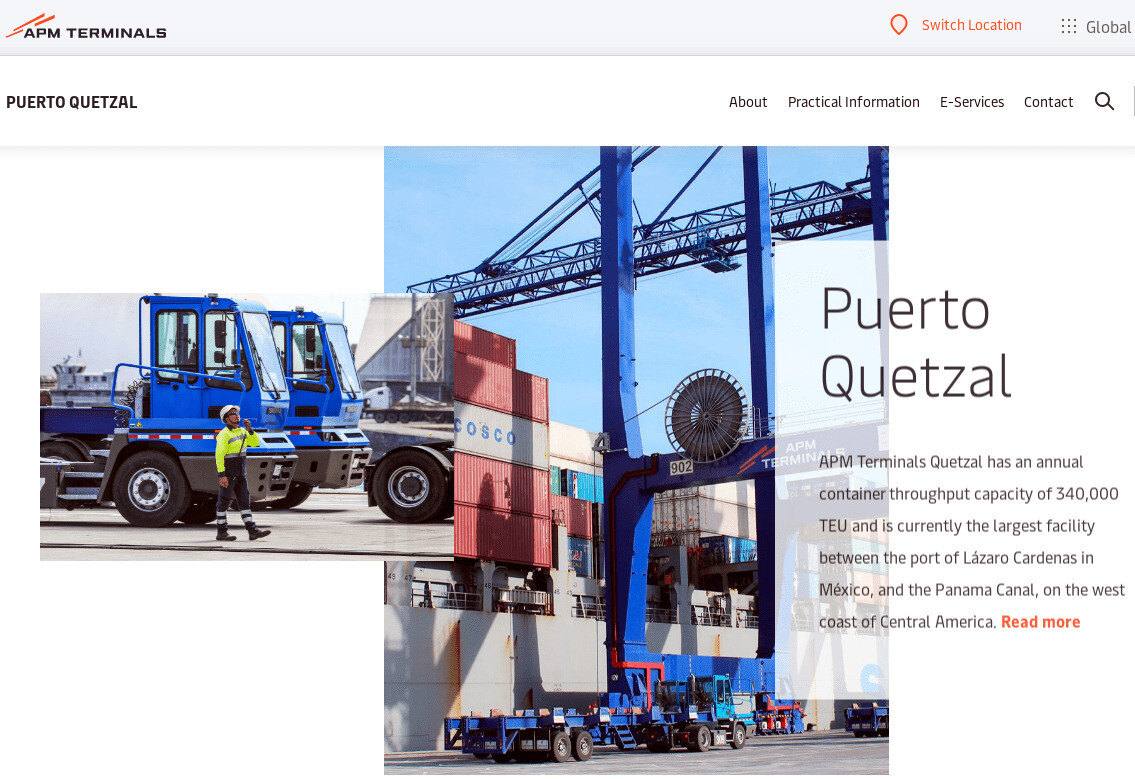This screenshot has height=779, width=1135.
Task: Open the E-Services menu item
Action: [971, 102]
